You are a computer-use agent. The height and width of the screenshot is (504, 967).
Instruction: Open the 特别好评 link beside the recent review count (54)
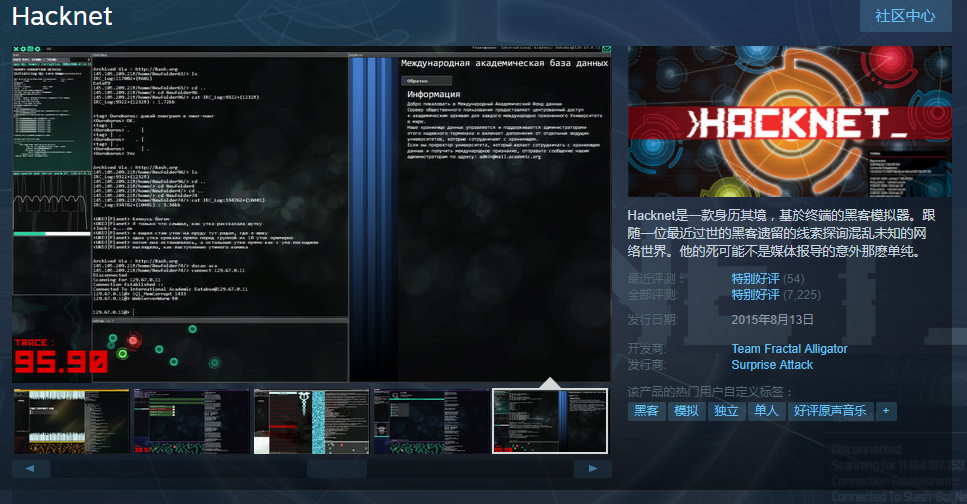(755, 279)
